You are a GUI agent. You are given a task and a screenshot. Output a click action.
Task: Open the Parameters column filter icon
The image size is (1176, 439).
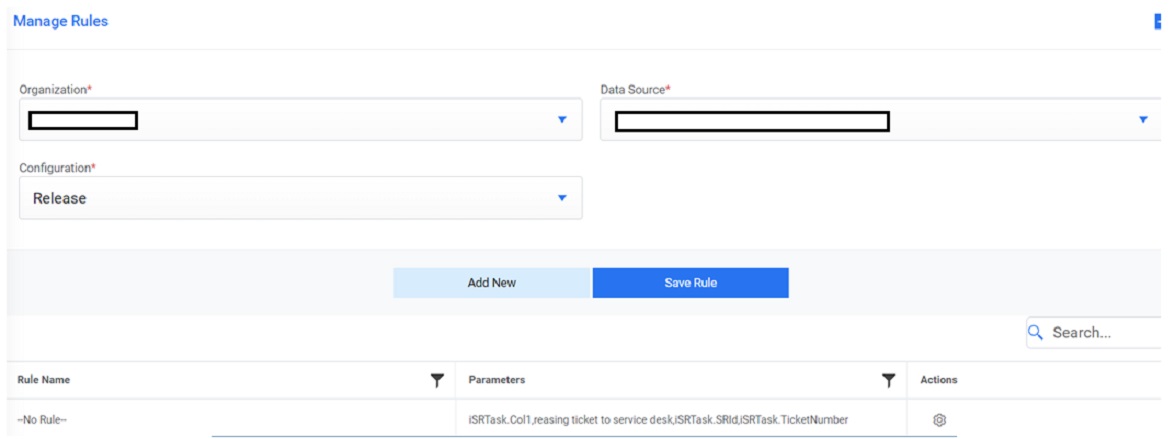(x=888, y=380)
